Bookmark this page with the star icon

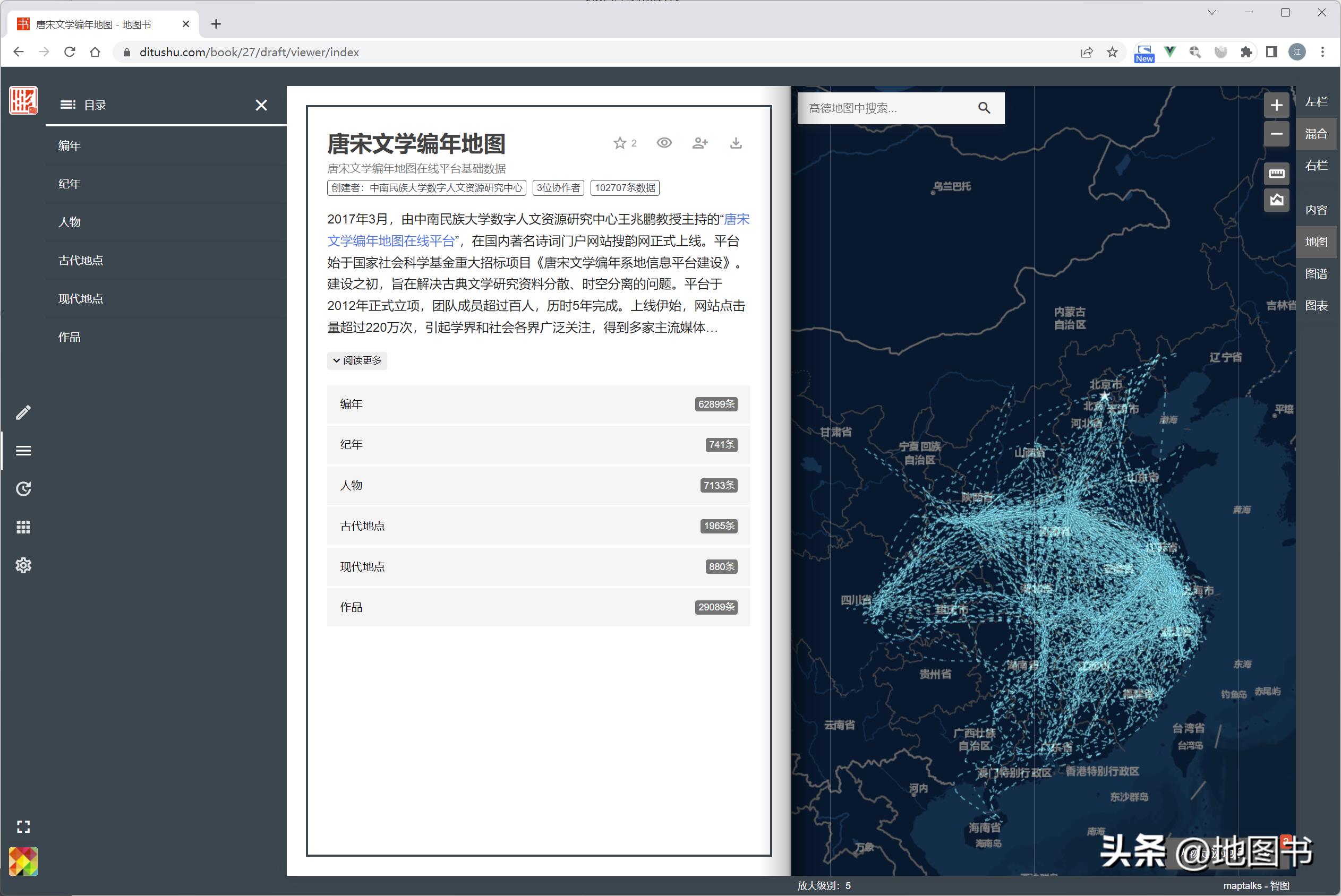[x=1112, y=52]
